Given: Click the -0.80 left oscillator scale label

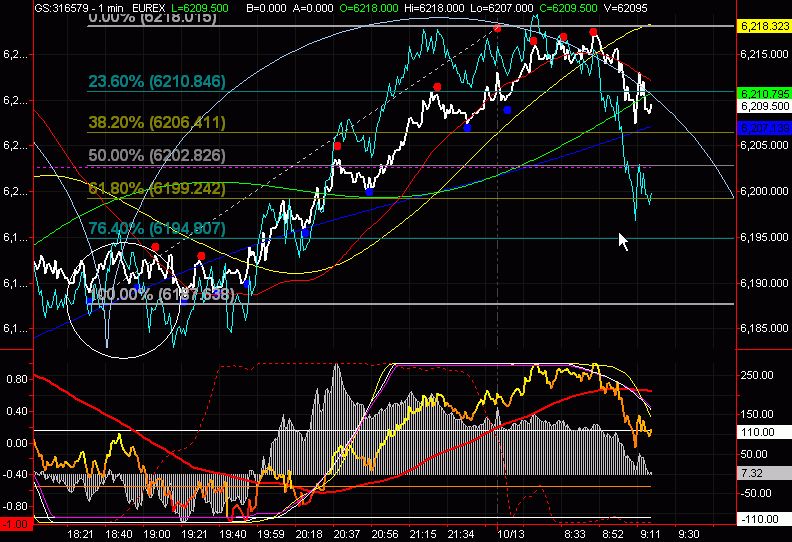Looking at the screenshot, I should [x=15, y=506].
